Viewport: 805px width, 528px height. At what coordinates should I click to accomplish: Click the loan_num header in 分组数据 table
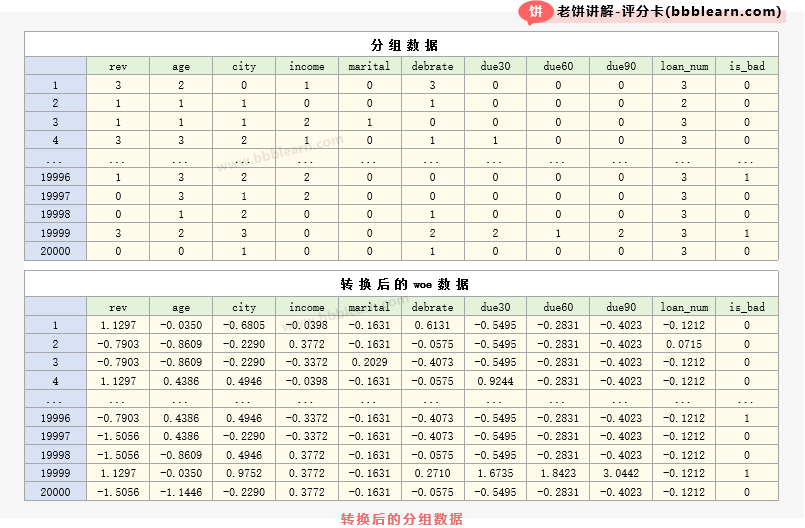point(684,66)
